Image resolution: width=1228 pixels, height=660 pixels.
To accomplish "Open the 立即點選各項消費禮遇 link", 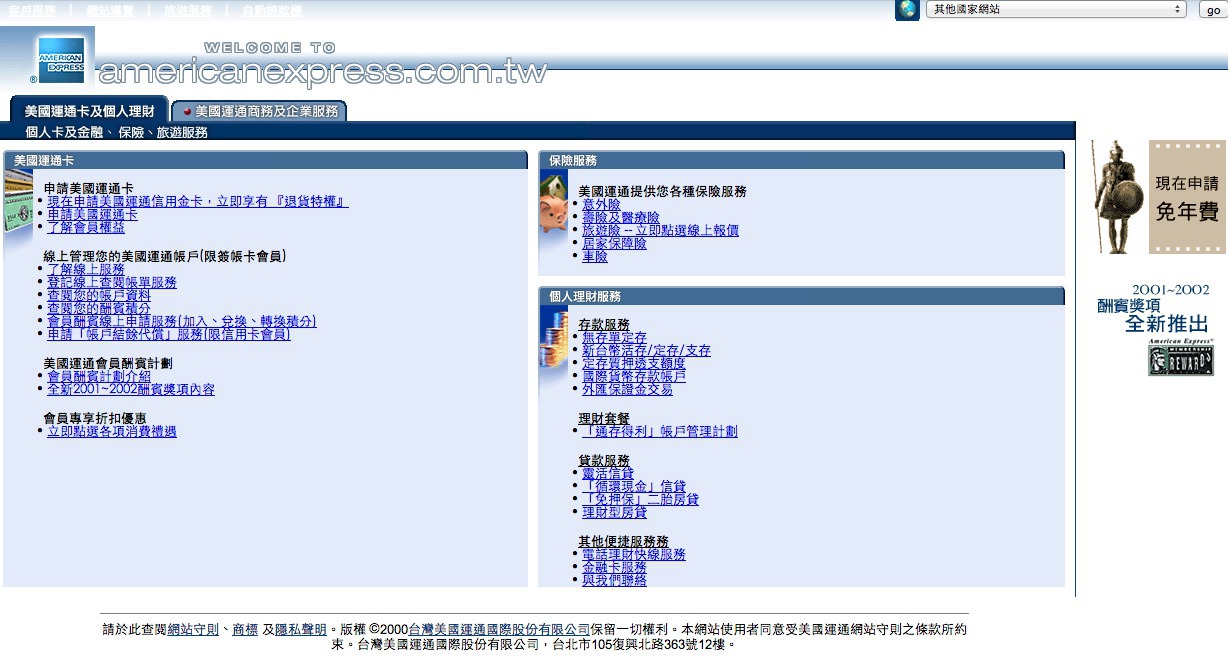I will click(x=112, y=431).
